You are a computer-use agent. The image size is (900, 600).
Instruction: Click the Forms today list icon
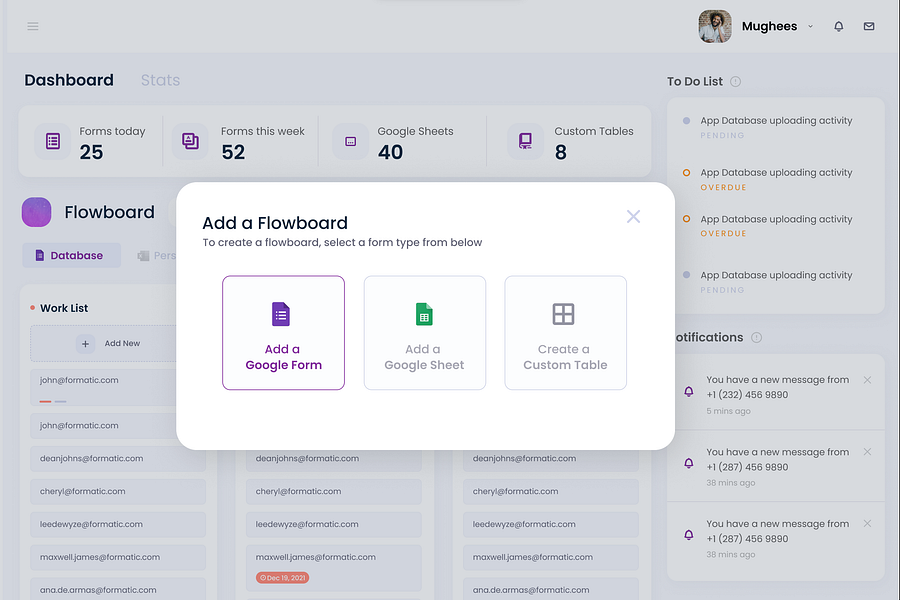point(53,141)
